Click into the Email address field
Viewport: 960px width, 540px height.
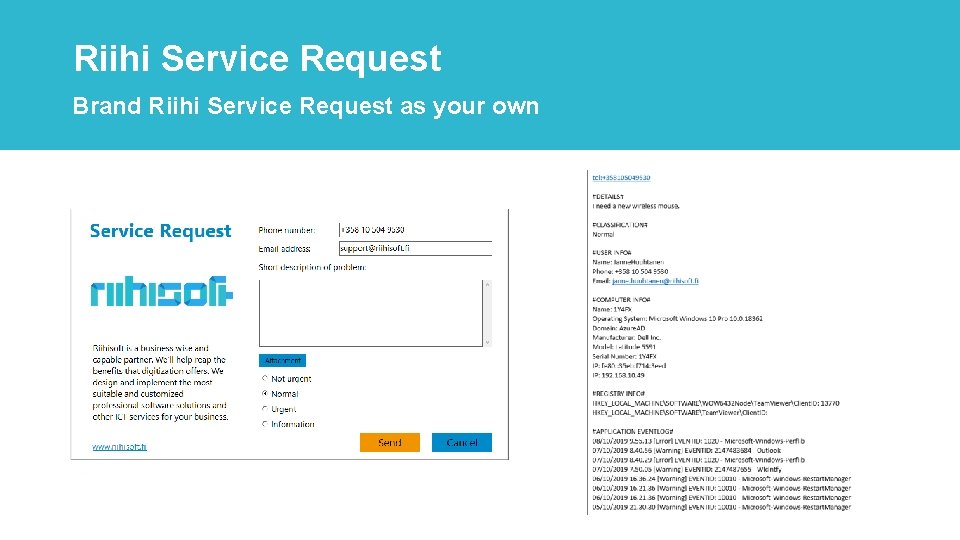click(x=415, y=248)
